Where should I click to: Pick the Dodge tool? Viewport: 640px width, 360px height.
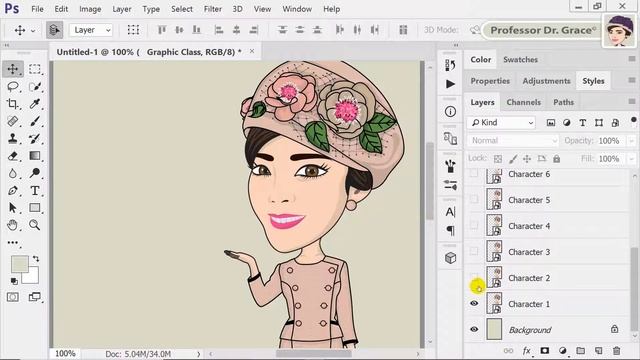(35, 173)
